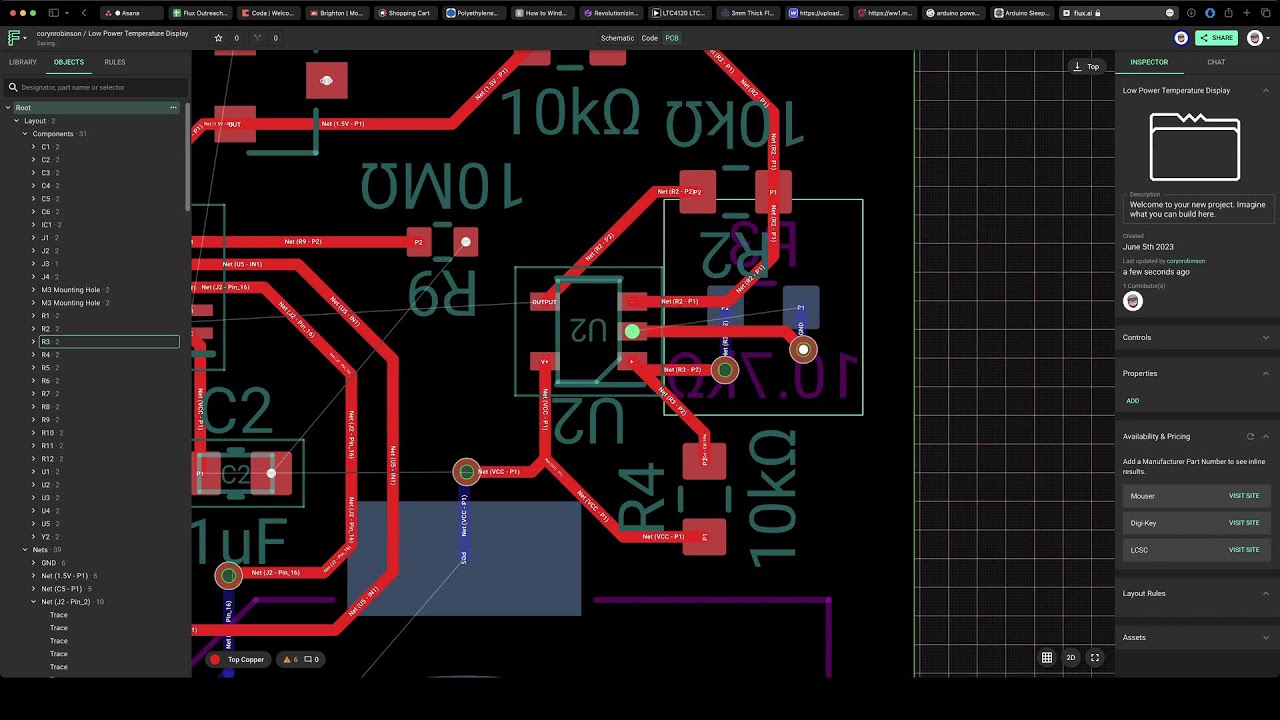This screenshot has height=720, width=1280.
Task: Collapse the Root tree node
Action: click(x=8, y=107)
